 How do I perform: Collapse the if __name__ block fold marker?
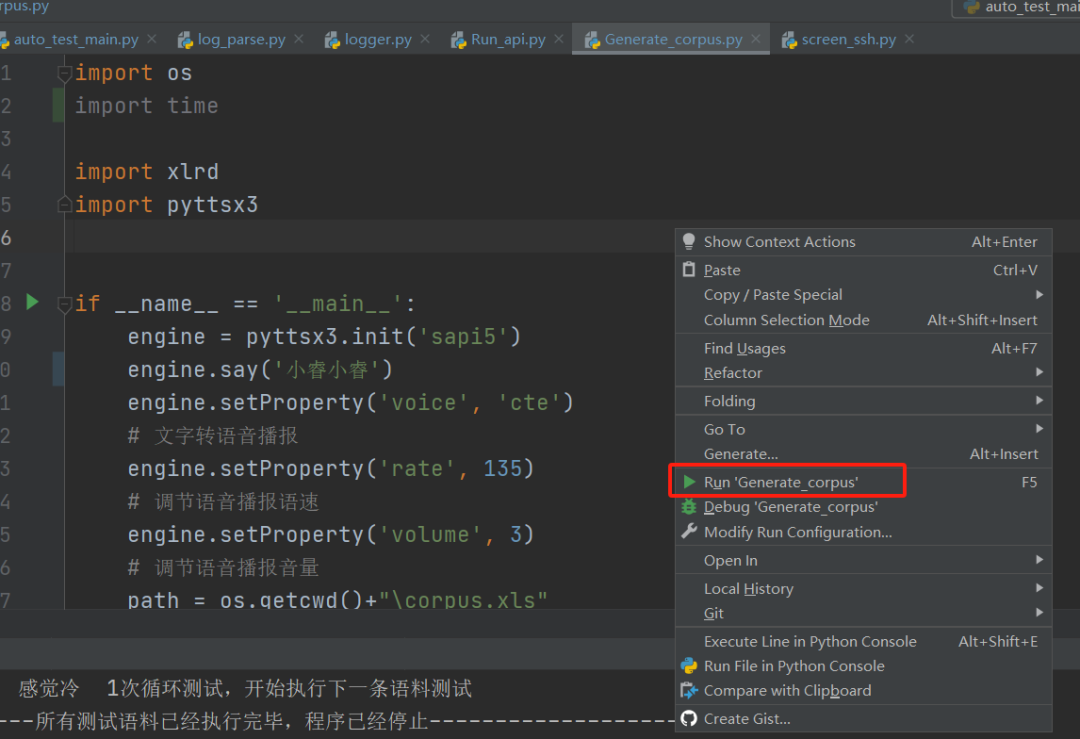click(64, 304)
